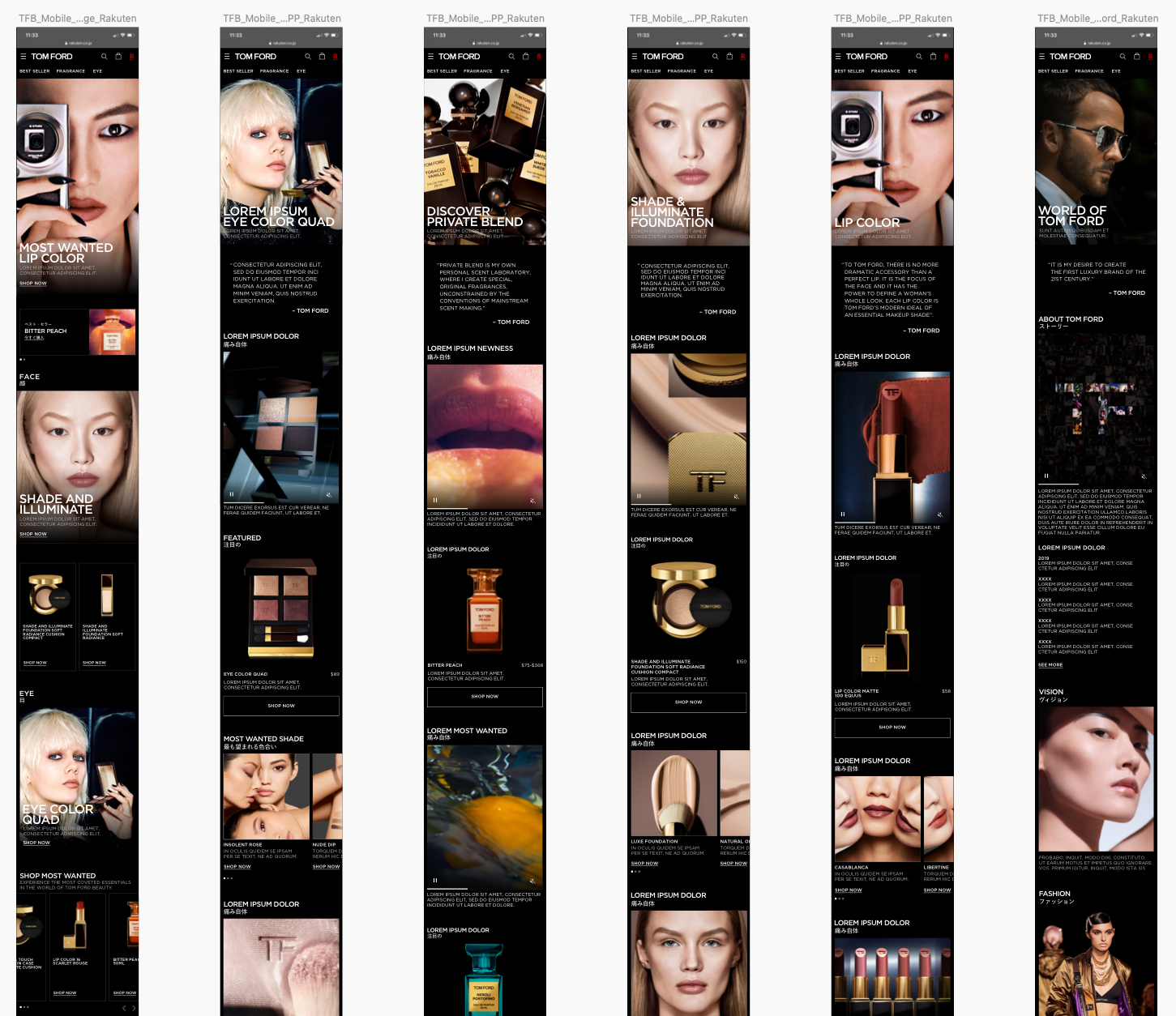Click SHOP NOW under Casablanca shade

[x=849, y=890]
